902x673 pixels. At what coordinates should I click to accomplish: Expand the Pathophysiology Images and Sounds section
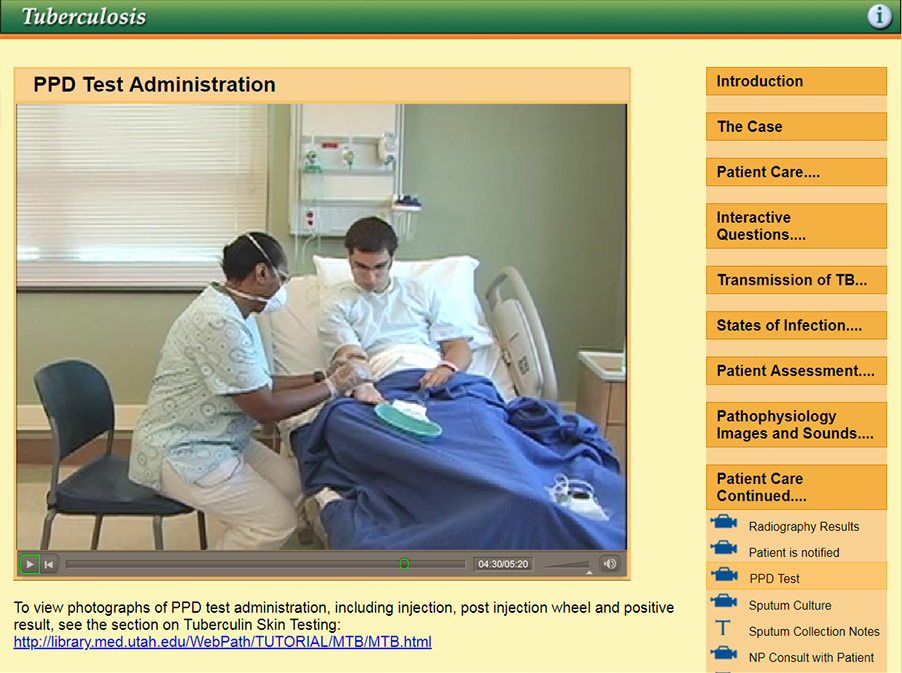tap(795, 424)
